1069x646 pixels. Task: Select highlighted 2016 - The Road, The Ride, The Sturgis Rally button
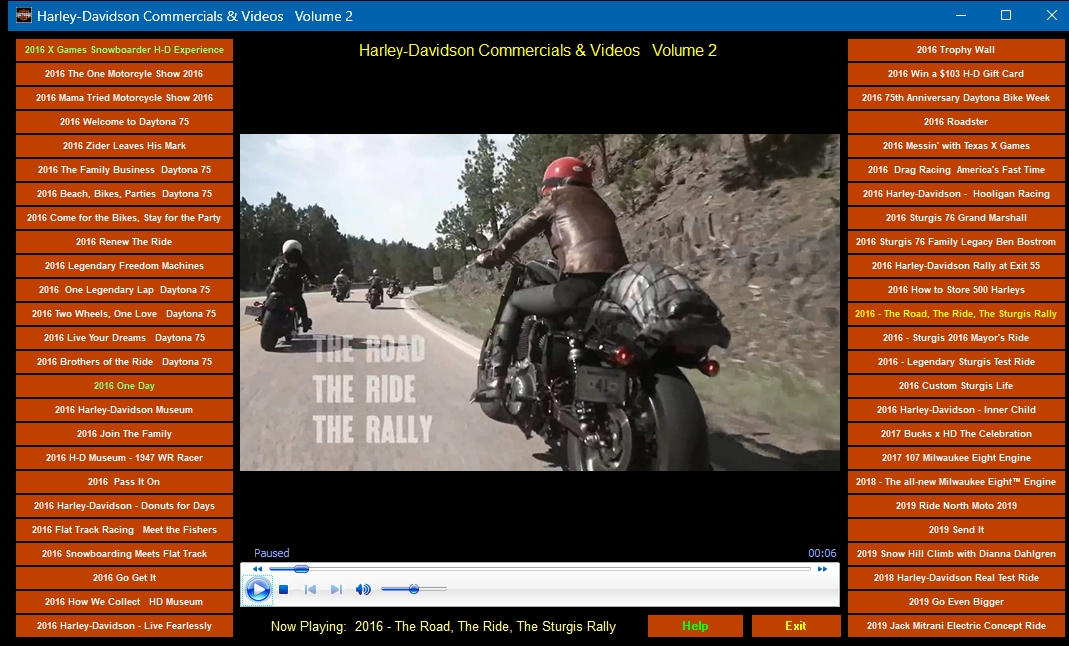click(x=956, y=313)
